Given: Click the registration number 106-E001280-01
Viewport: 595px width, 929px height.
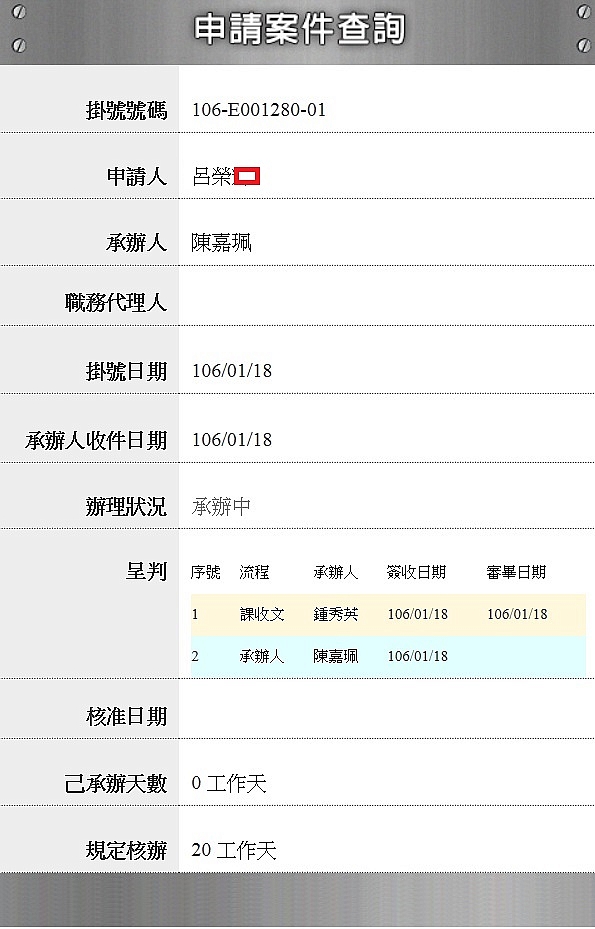Looking at the screenshot, I should (259, 110).
